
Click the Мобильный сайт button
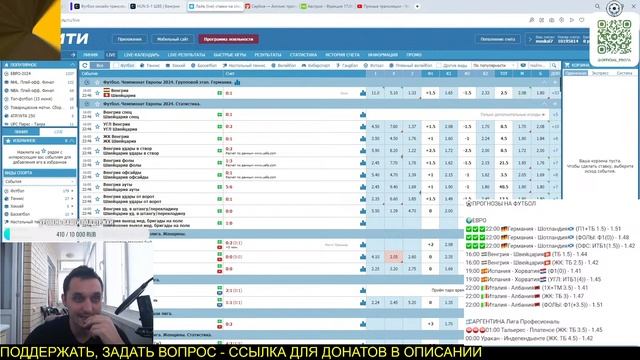coord(172,39)
